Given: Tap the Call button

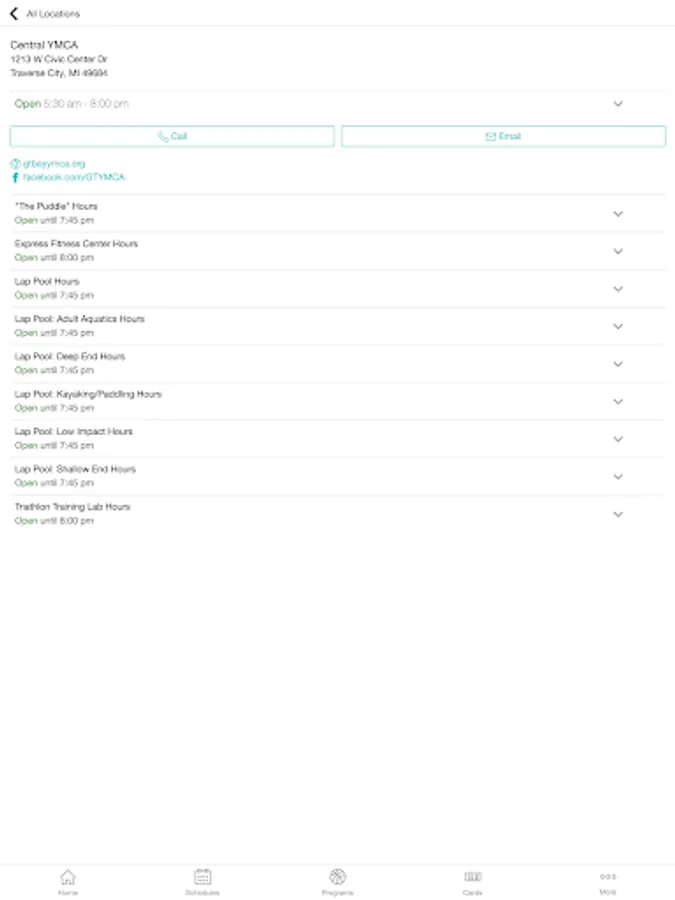Looking at the screenshot, I should click(172, 137).
